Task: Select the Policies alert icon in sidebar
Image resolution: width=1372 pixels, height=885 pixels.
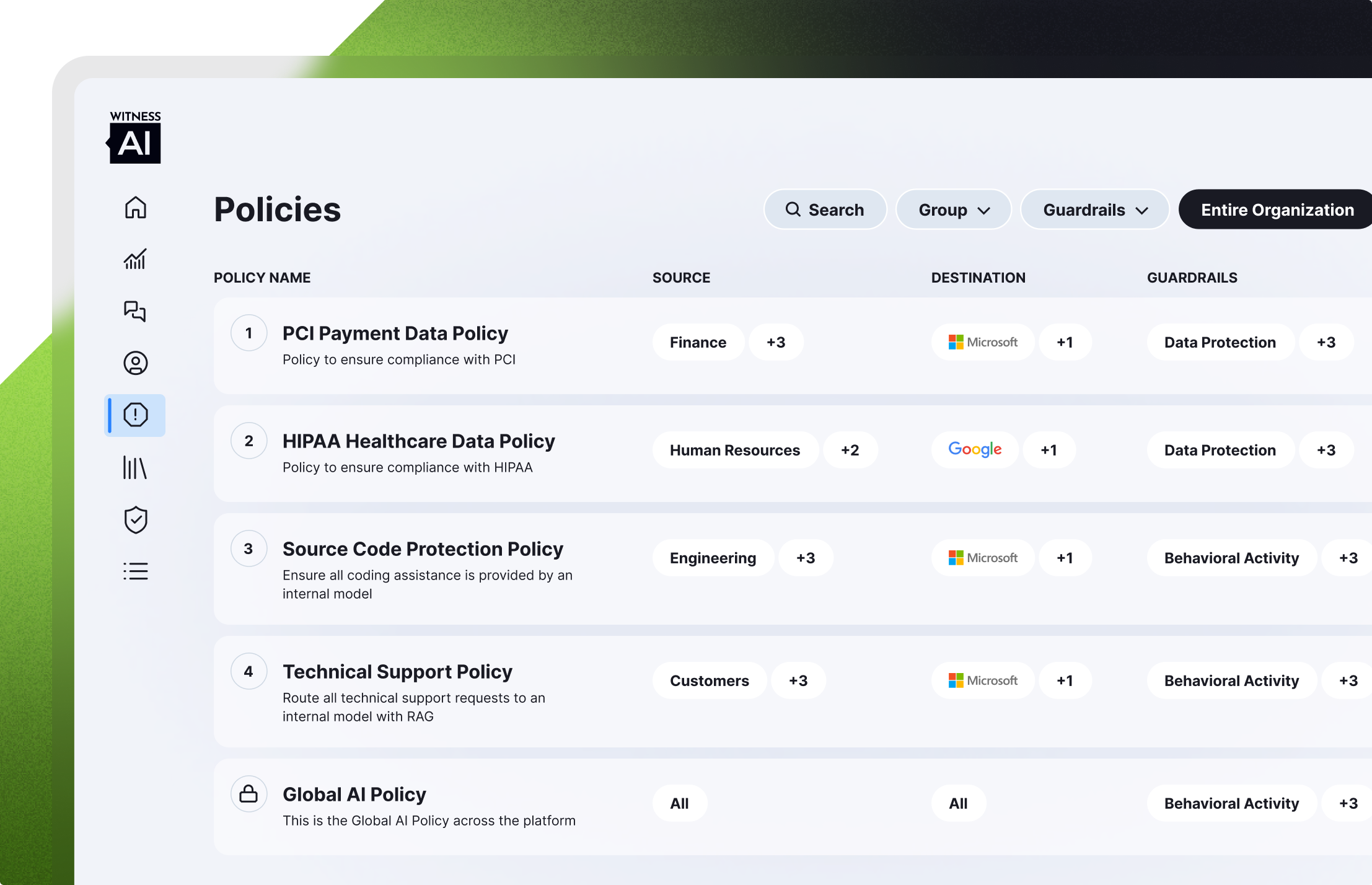Action: pos(135,415)
